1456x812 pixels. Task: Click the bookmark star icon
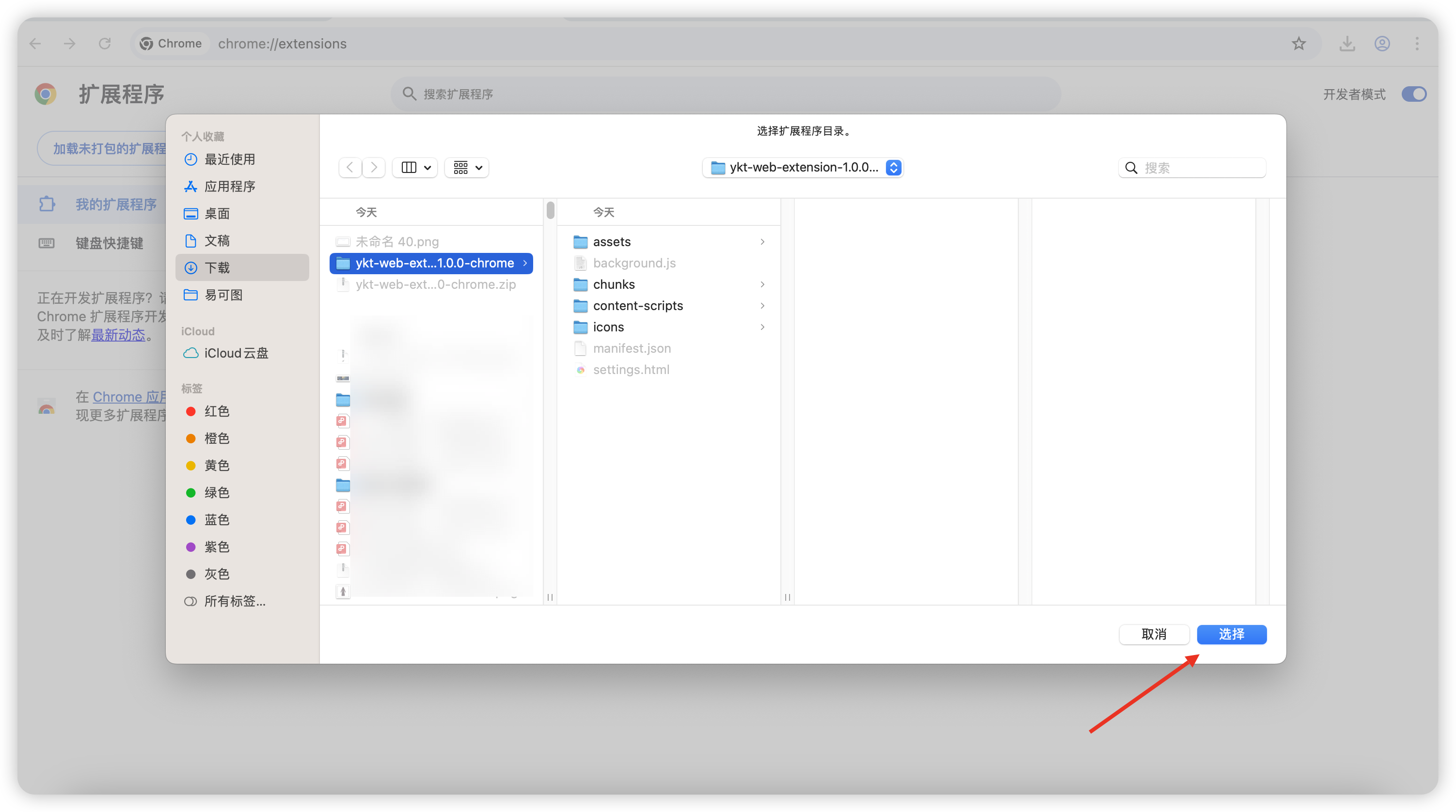(1298, 44)
